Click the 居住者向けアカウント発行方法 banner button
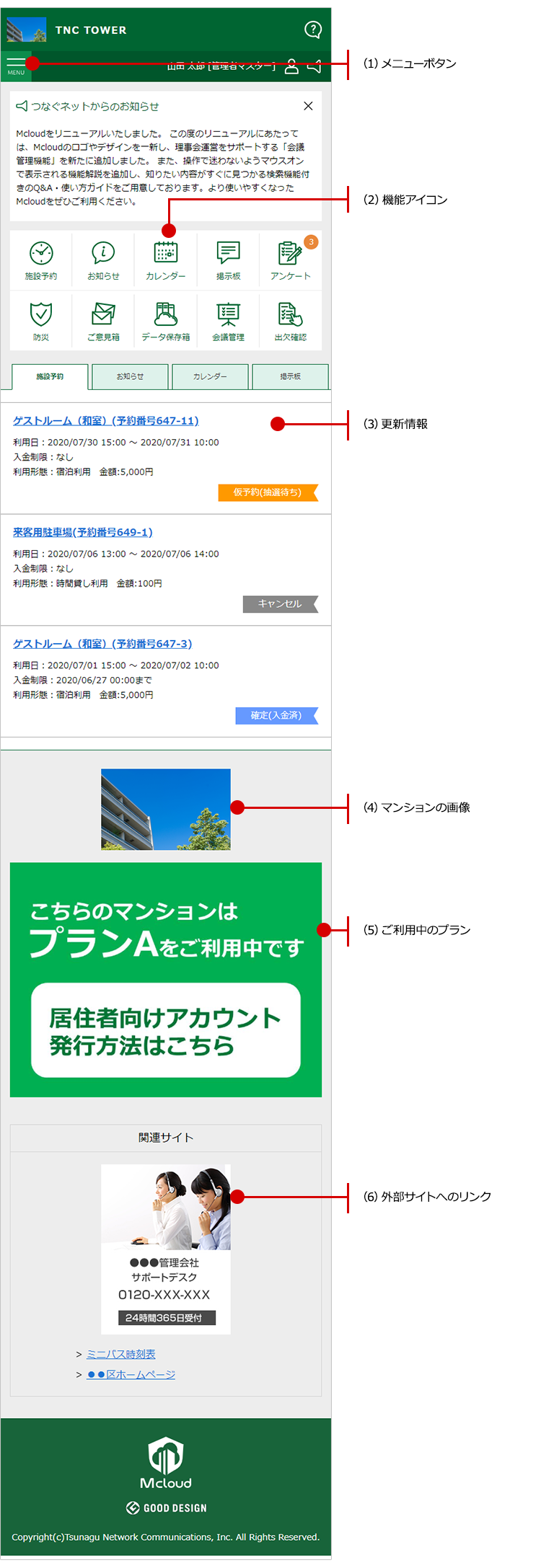Viewport: 541px width, 1568px height. tap(166, 1030)
